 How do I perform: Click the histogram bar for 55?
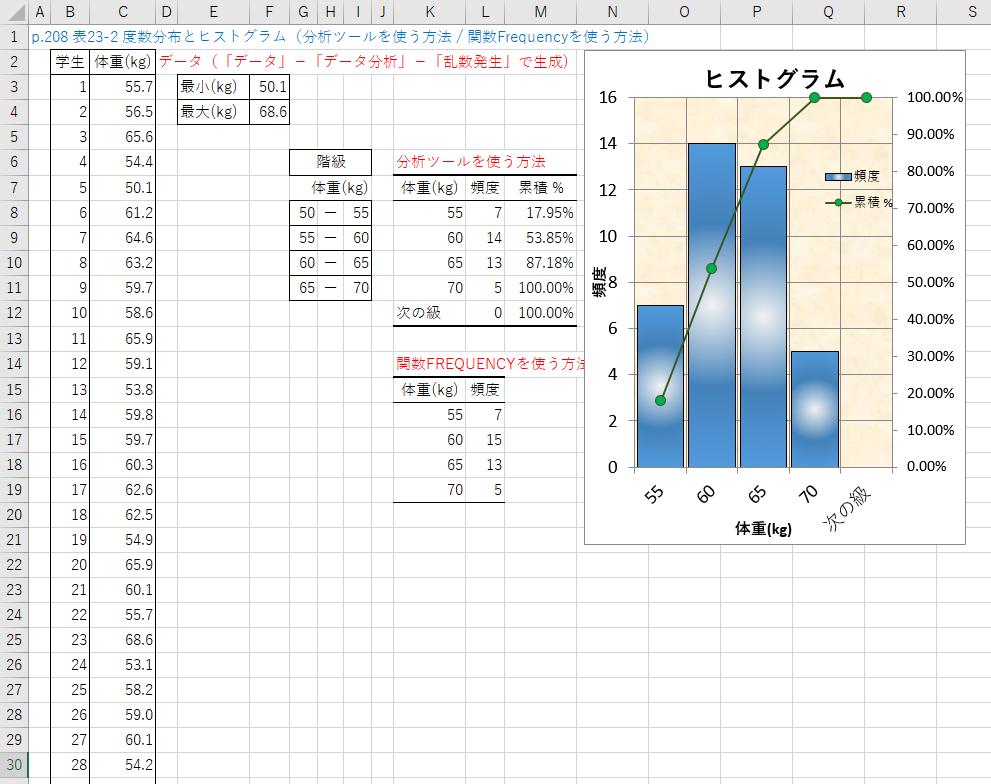(x=660, y=386)
